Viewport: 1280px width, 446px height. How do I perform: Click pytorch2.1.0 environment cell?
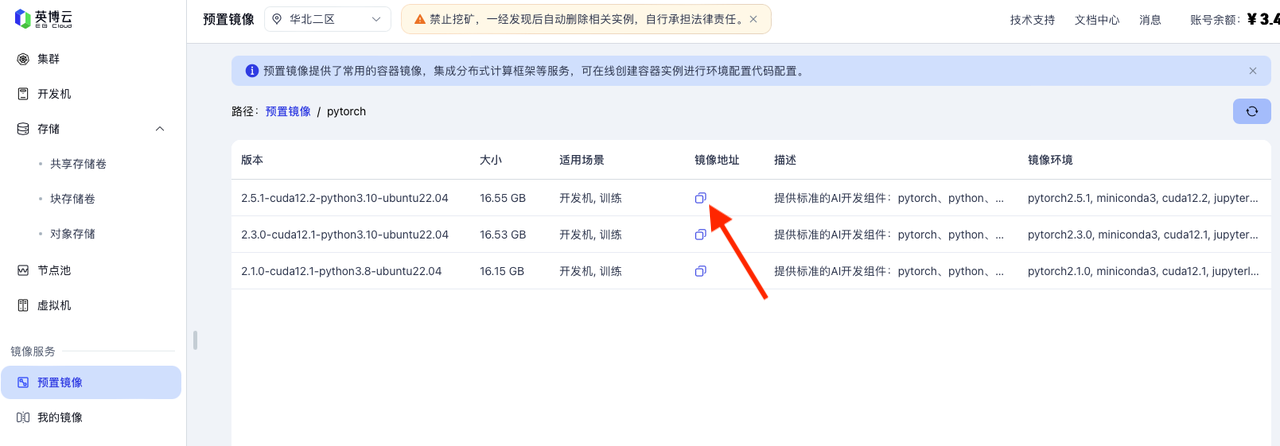click(1143, 271)
